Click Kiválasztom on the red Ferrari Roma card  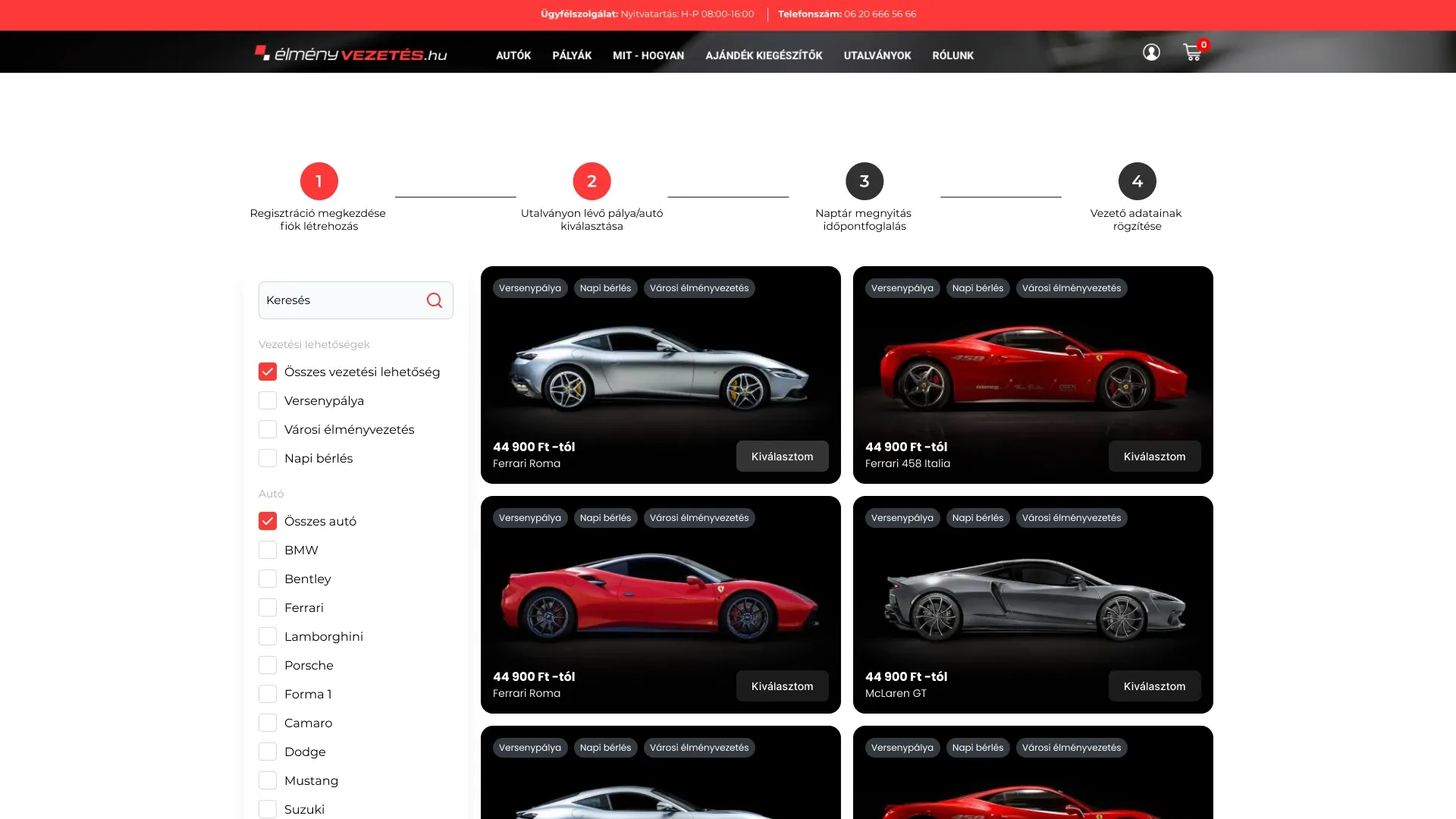point(782,686)
